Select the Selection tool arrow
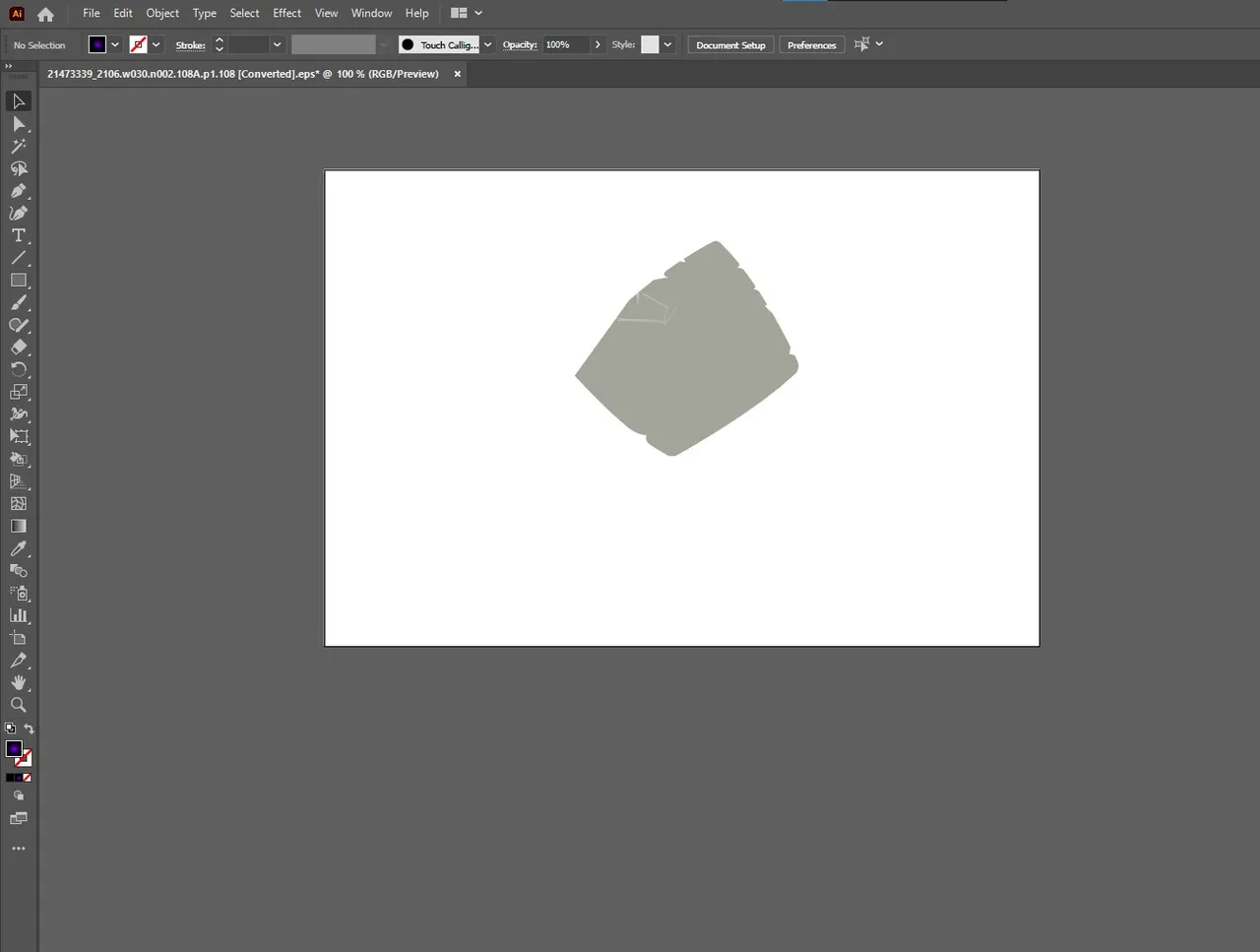The height and width of the screenshot is (952, 1260). point(19,101)
